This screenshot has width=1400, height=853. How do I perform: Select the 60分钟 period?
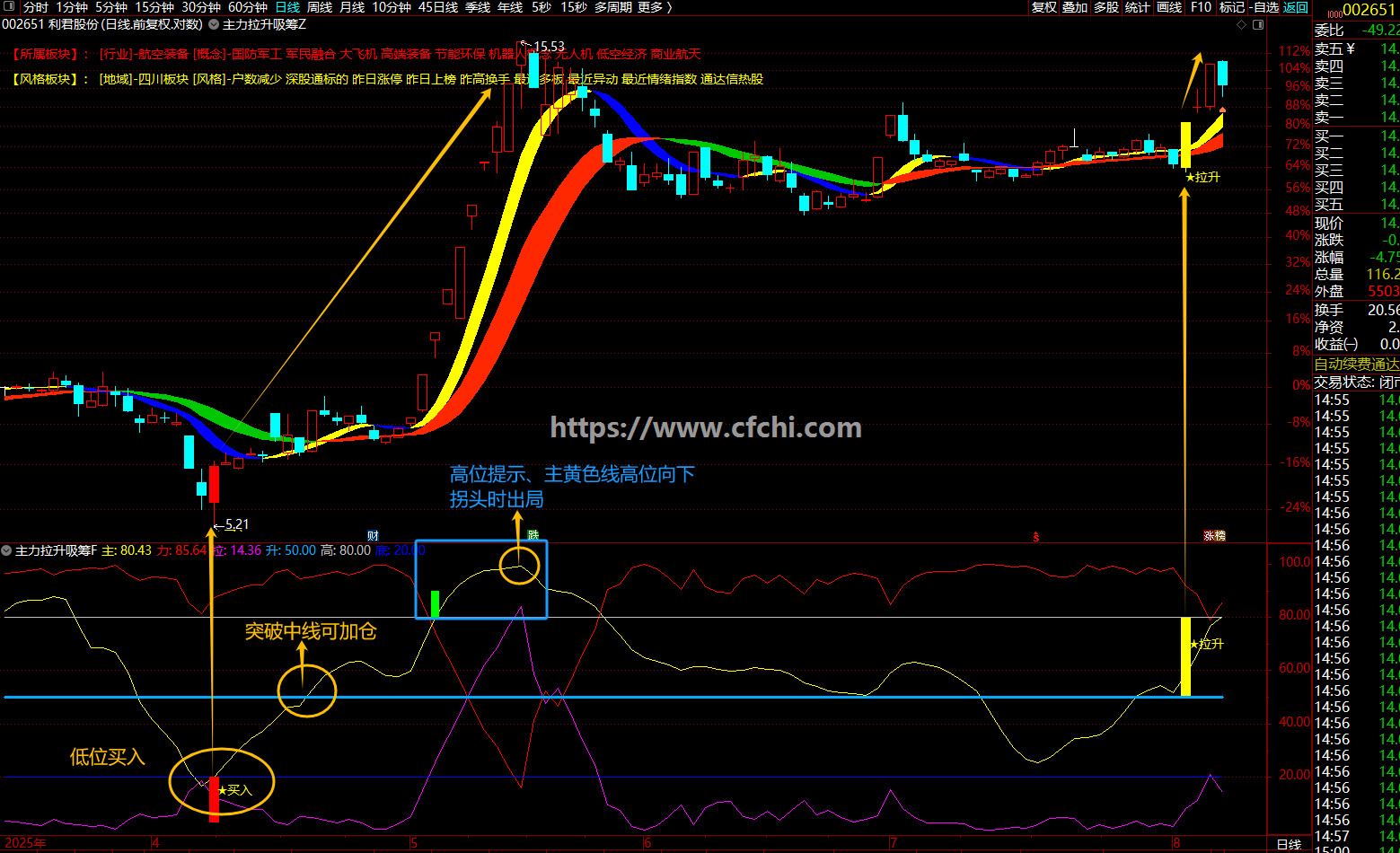pos(248,7)
